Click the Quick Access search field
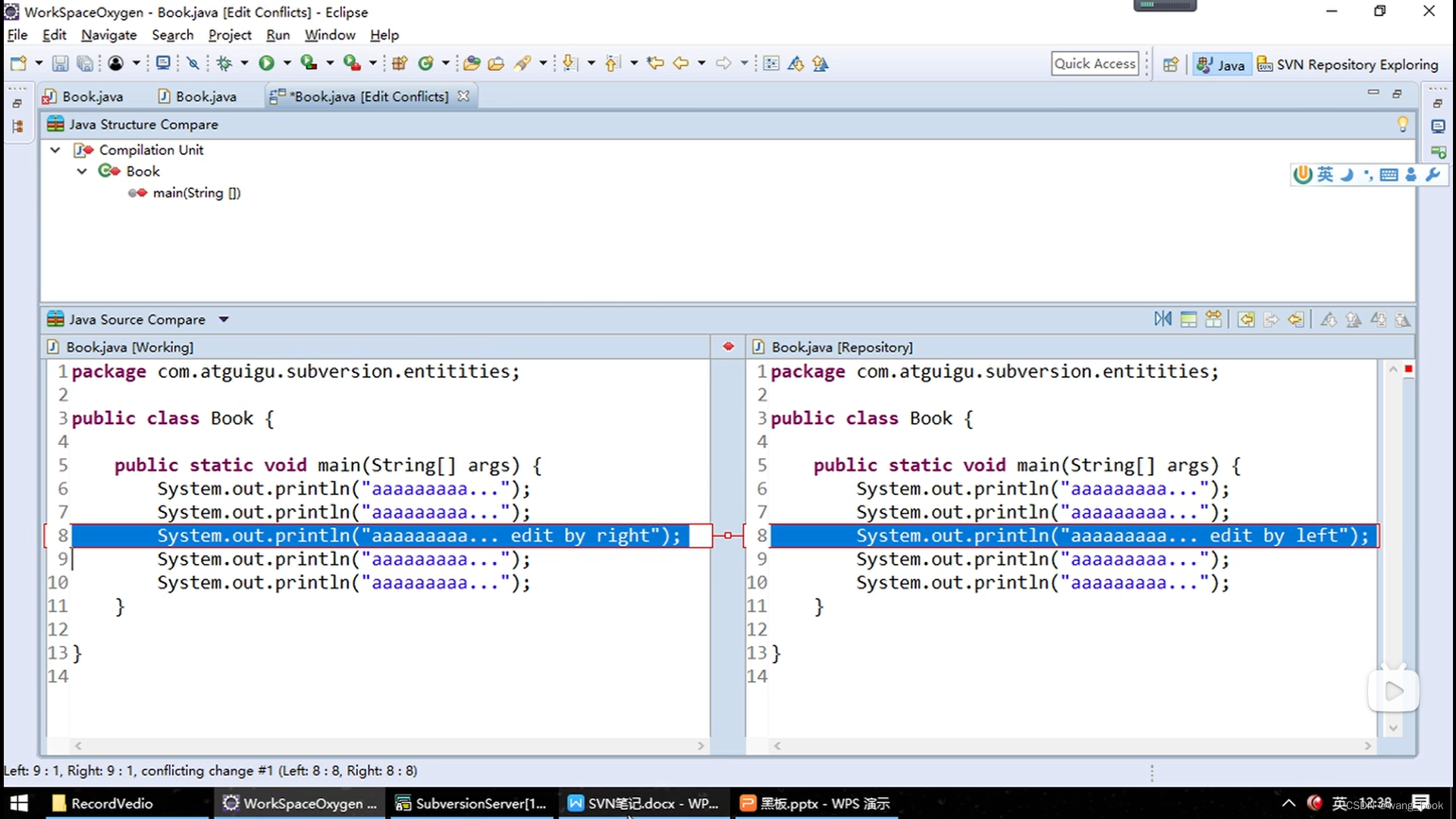This screenshot has width=1456, height=819. pos(1095,64)
